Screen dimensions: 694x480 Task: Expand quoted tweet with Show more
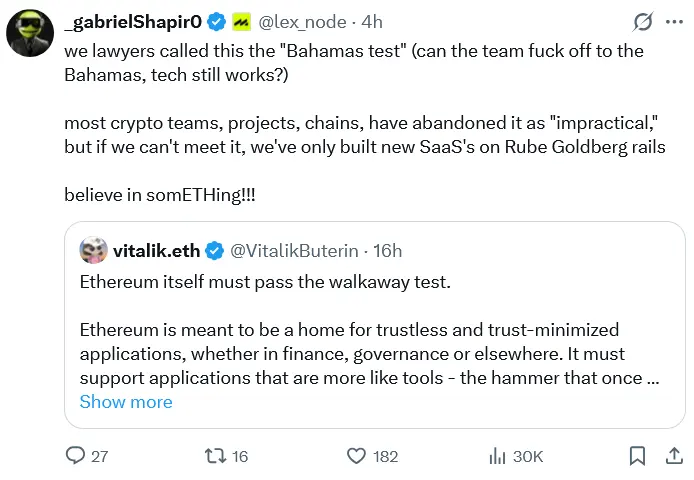(x=126, y=402)
